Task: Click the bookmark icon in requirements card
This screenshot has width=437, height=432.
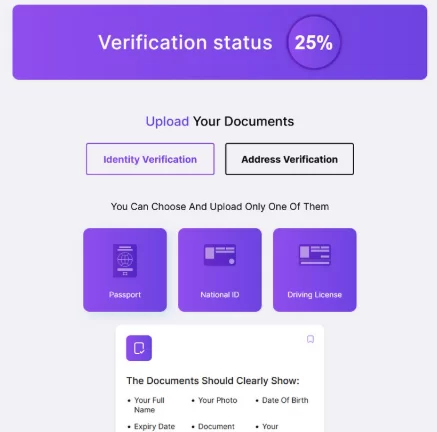Action: coord(310,339)
